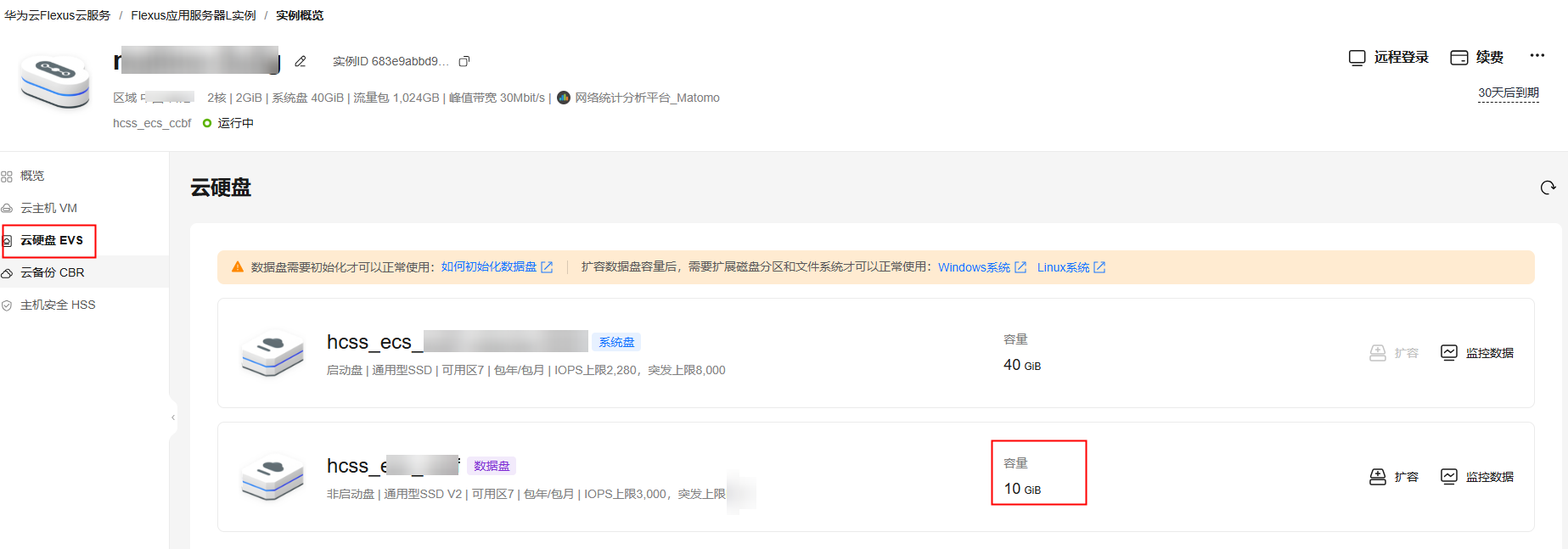Screen dimensions: 1568x549
Task: Click the 10 GiB capacity value
Action: (x=1022, y=489)
